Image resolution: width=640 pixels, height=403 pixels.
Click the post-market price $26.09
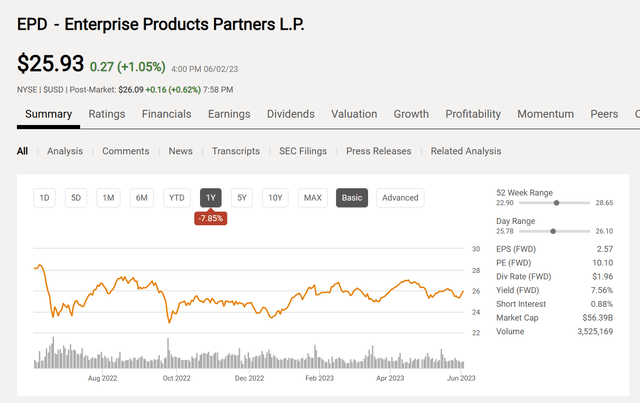tap(131, 90)
